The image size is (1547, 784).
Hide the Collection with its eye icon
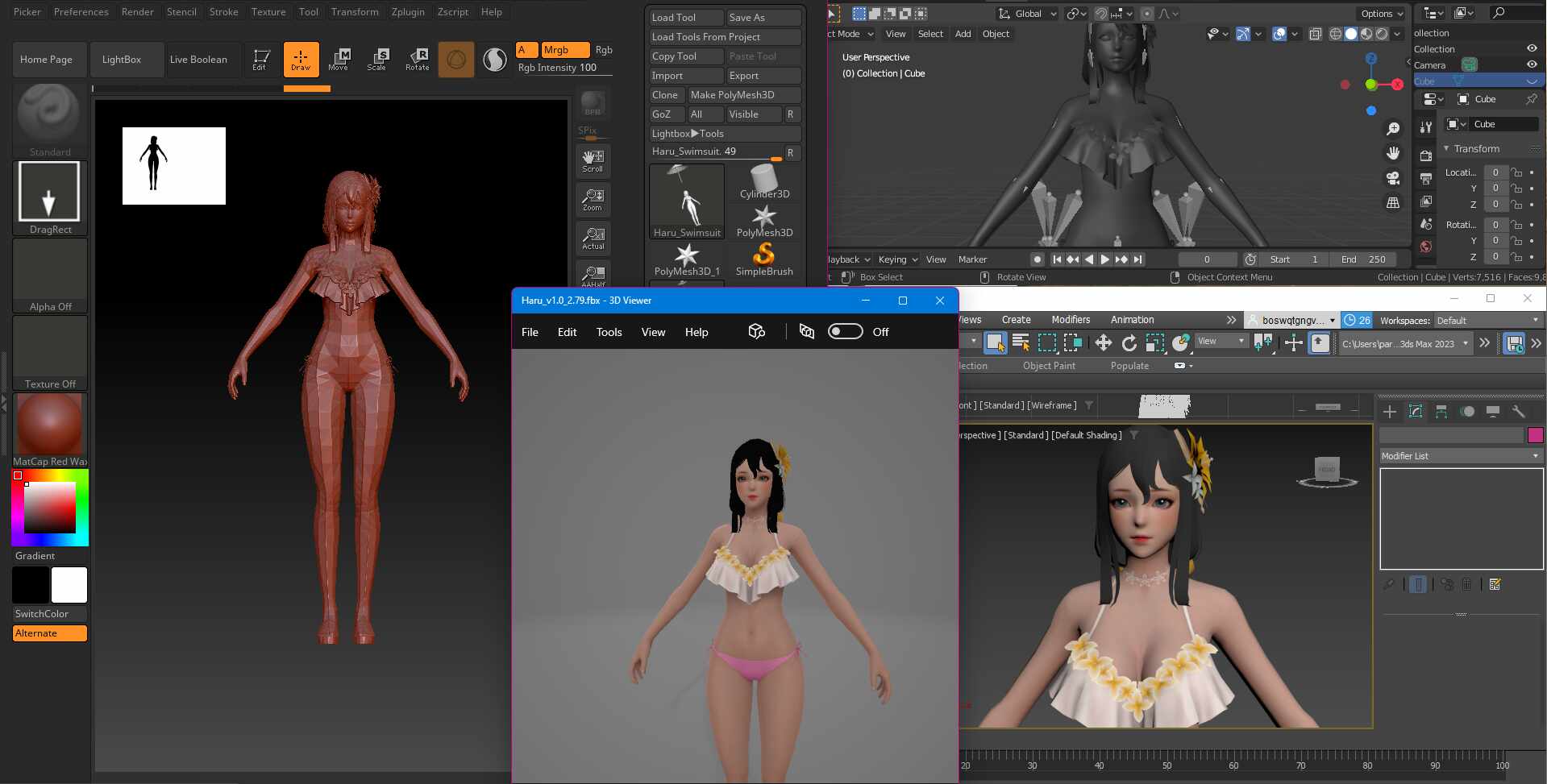[1531, 49]
